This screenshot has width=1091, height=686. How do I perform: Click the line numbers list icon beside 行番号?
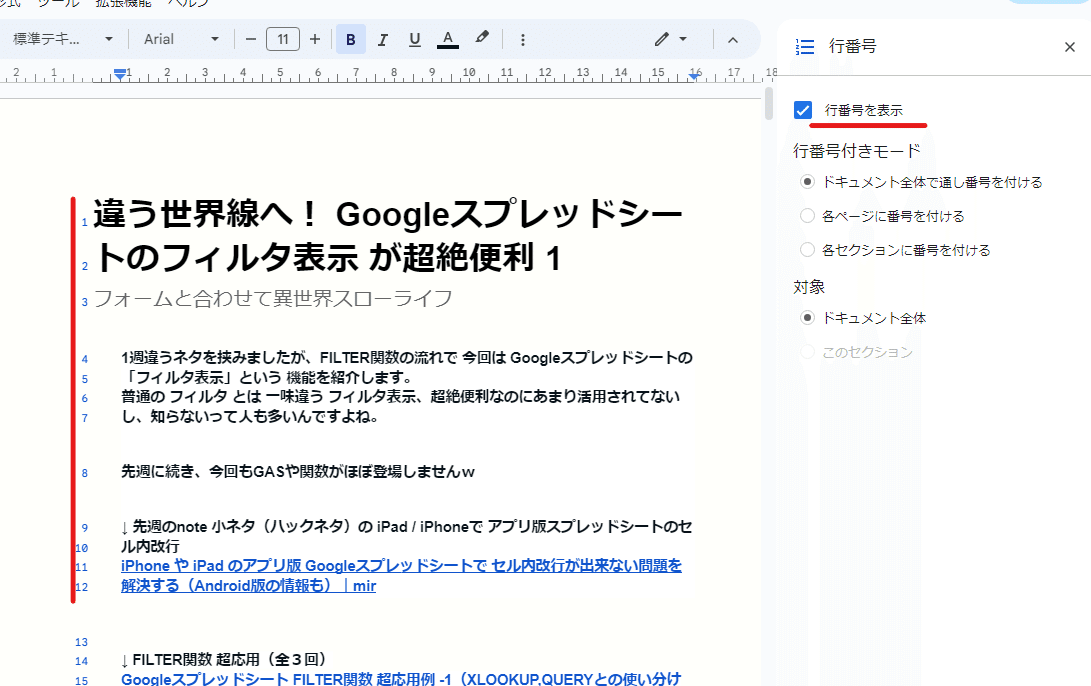(805, 47)
